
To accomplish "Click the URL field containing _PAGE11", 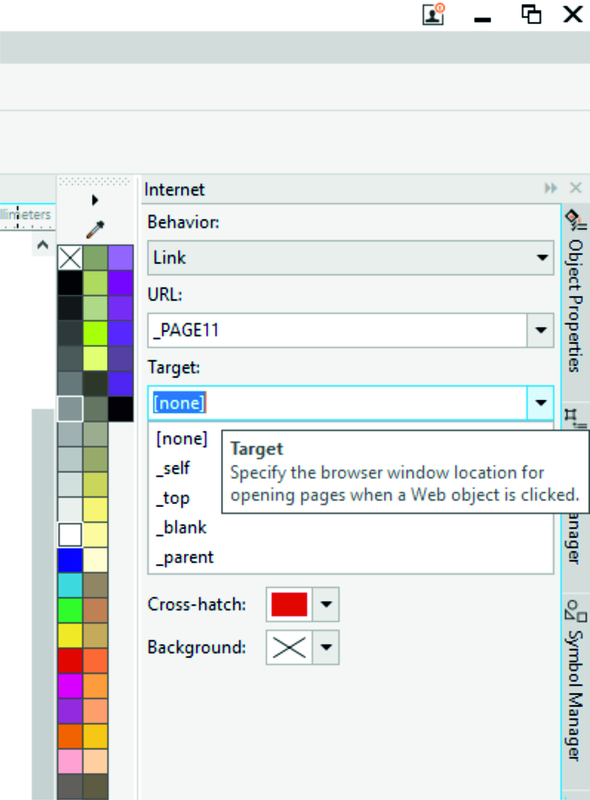I will (337, 330).
